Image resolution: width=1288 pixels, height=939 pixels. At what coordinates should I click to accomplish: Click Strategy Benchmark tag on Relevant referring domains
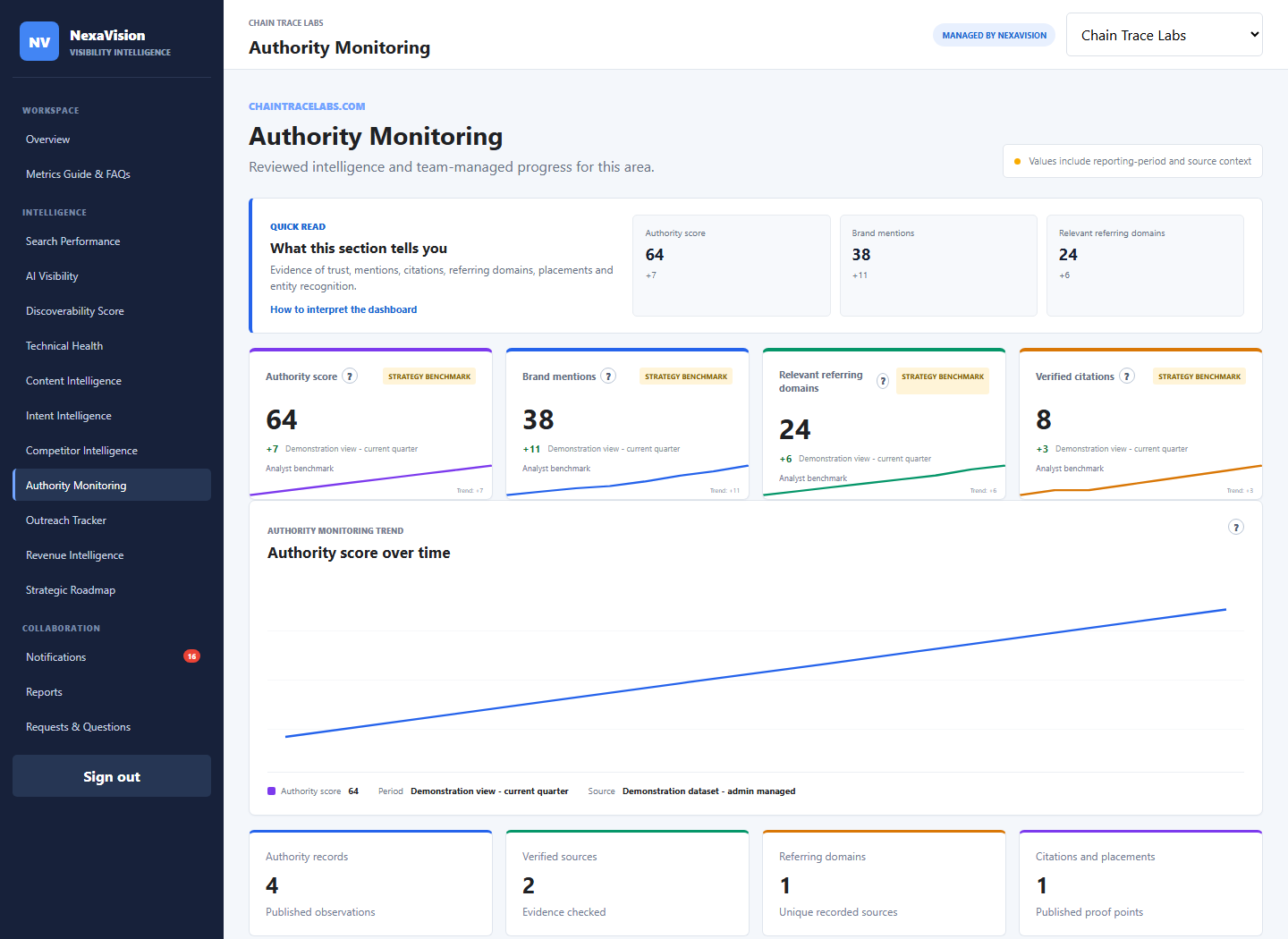(943, 381)
